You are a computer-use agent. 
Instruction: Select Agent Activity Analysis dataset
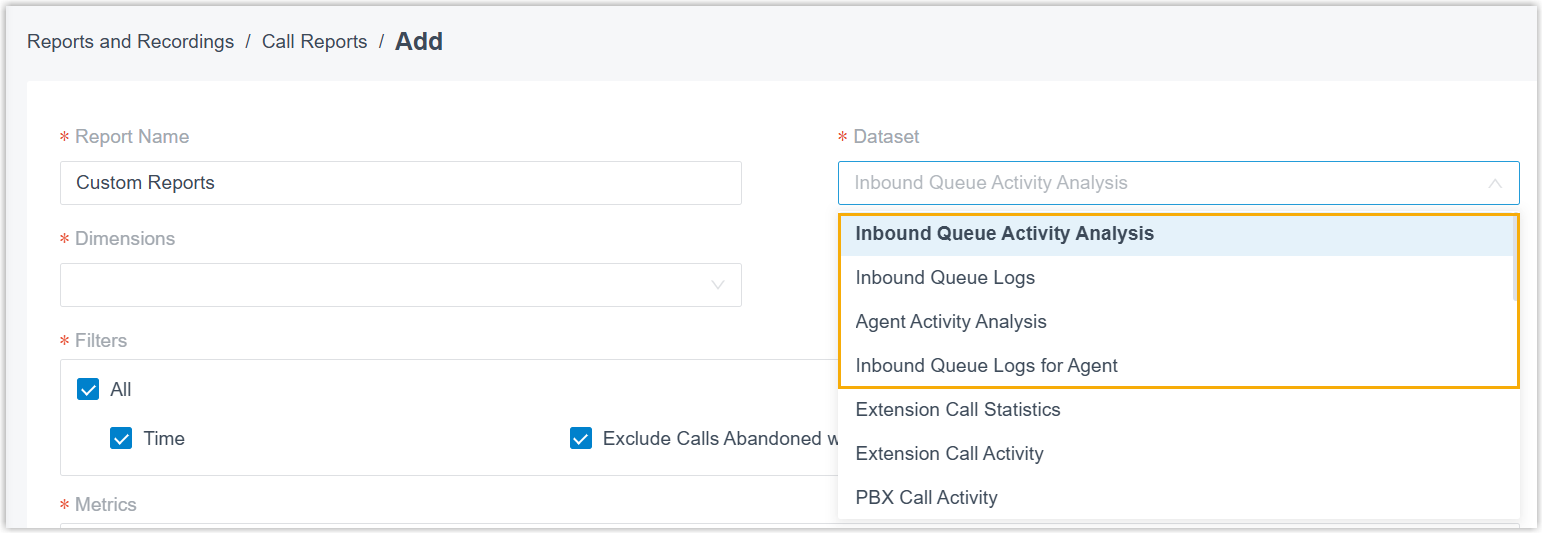[x=951, y=322]
